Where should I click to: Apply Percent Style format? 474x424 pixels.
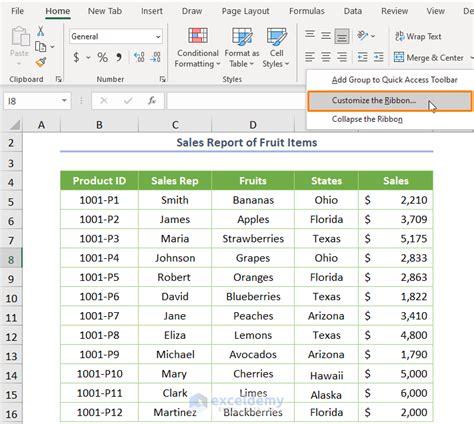(102, 57)
